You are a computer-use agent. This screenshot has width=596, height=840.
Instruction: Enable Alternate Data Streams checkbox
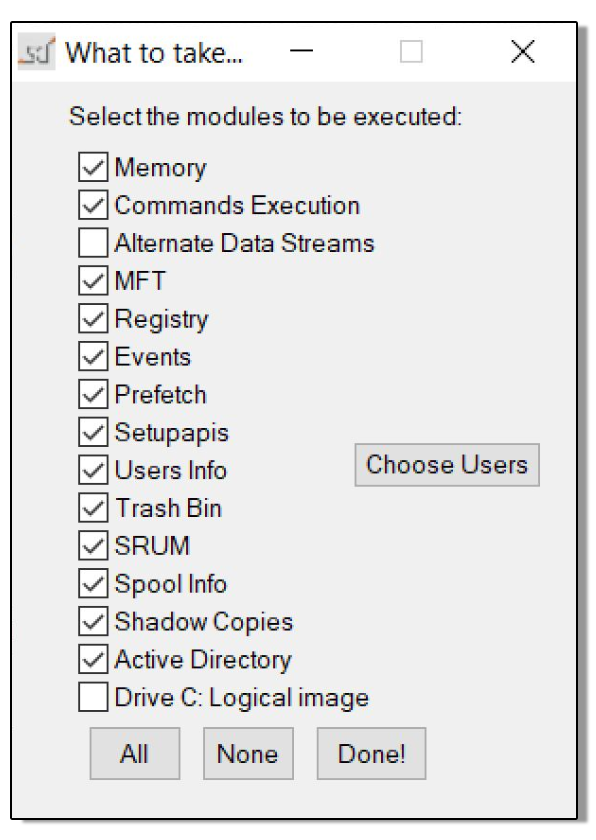[x=93, y=243]
